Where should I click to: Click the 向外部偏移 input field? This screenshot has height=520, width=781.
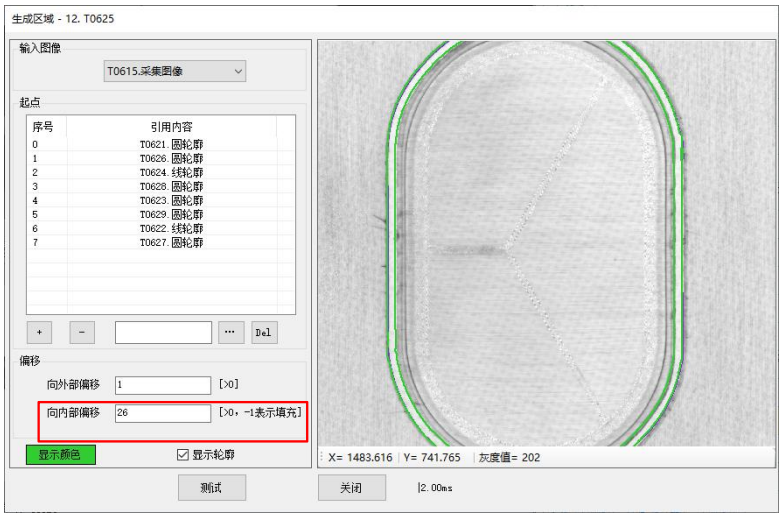(x=162, y=385)
